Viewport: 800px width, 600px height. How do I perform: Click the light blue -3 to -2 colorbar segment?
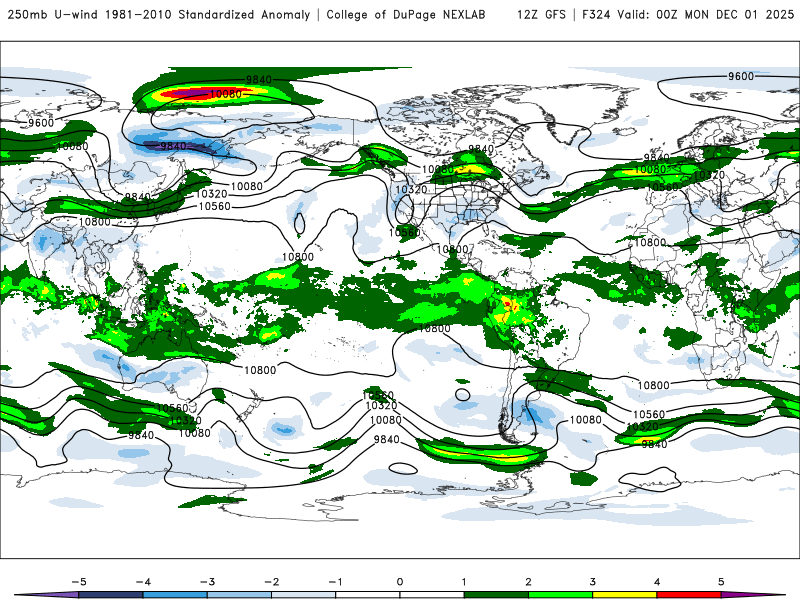239,595
